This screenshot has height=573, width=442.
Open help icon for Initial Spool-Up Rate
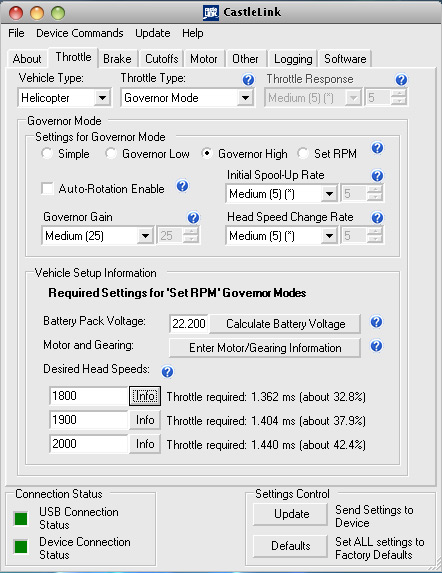377,176
